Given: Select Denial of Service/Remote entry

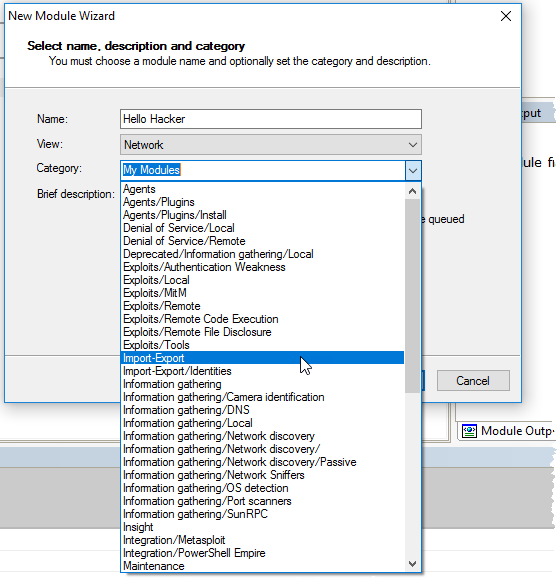Looking at the screenshot, I should (x=263, y=241).
